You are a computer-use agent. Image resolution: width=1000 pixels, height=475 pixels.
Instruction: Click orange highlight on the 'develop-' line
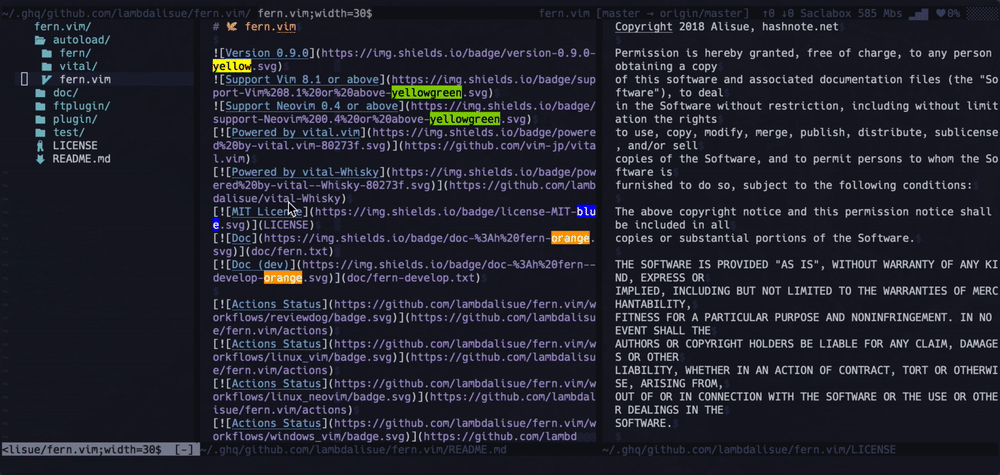pos(283,278)
